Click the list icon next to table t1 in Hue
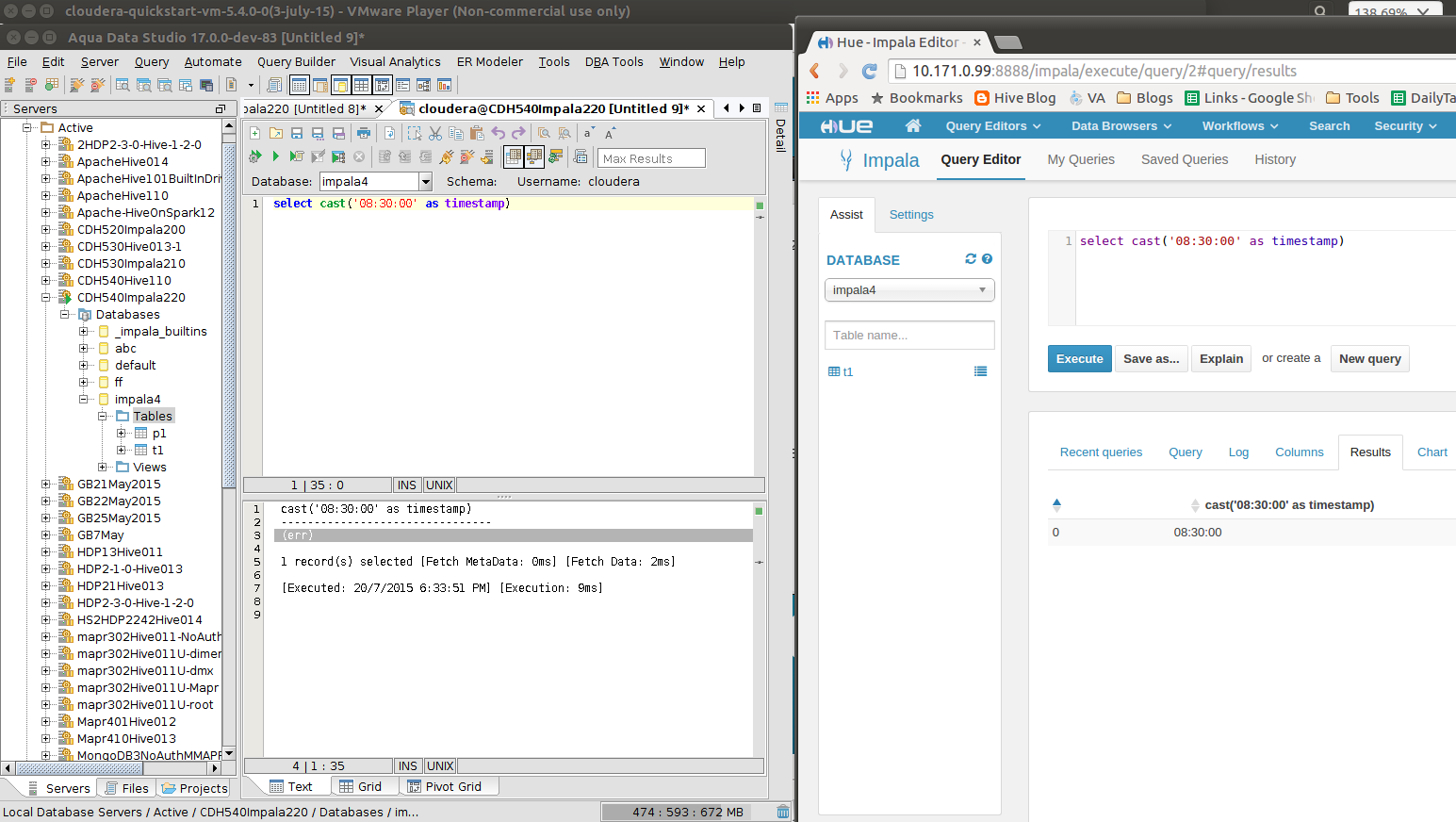This screenshot has height=822, width=1456. point(980,371)
